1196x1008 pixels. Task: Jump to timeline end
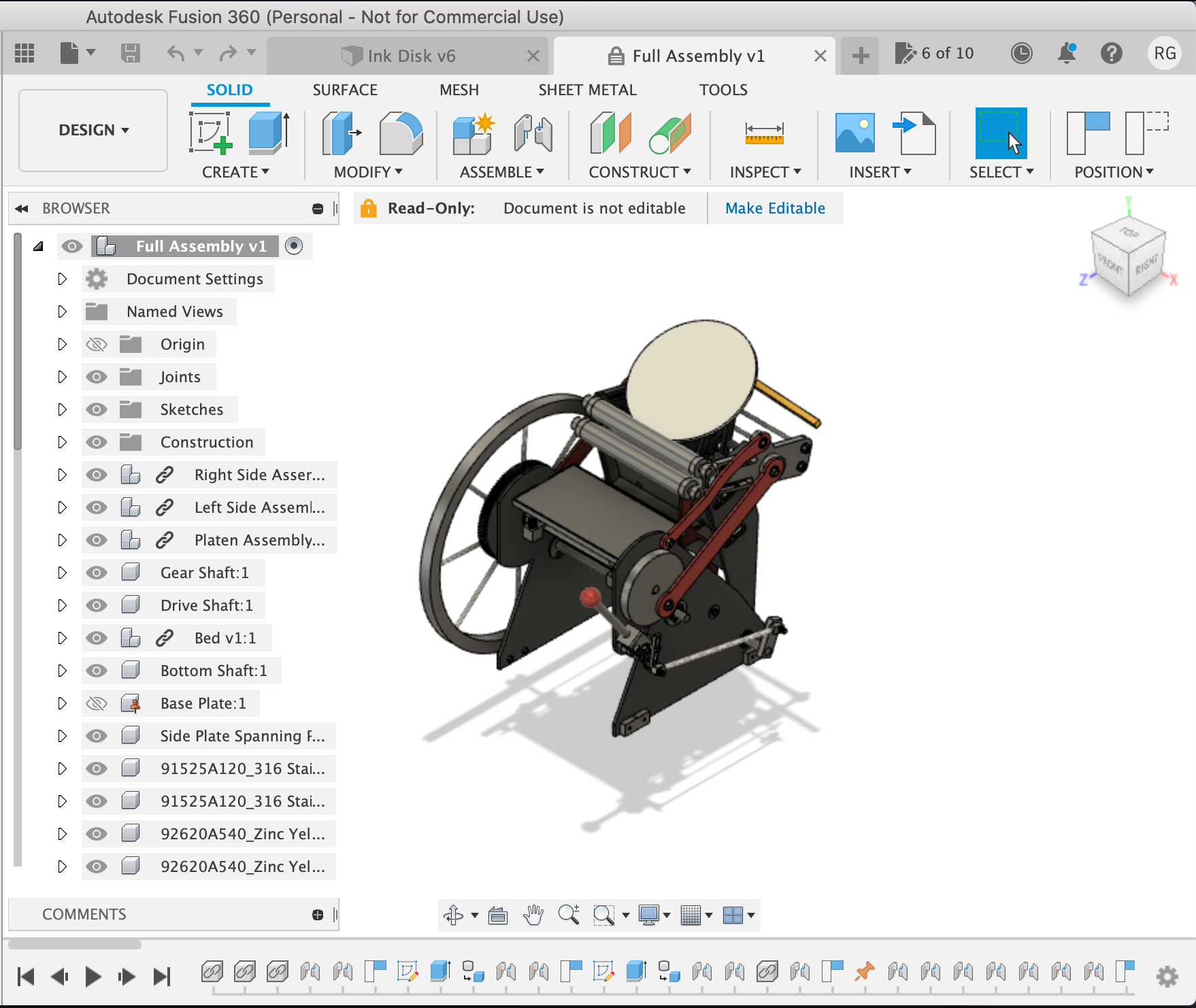[162, 977]
